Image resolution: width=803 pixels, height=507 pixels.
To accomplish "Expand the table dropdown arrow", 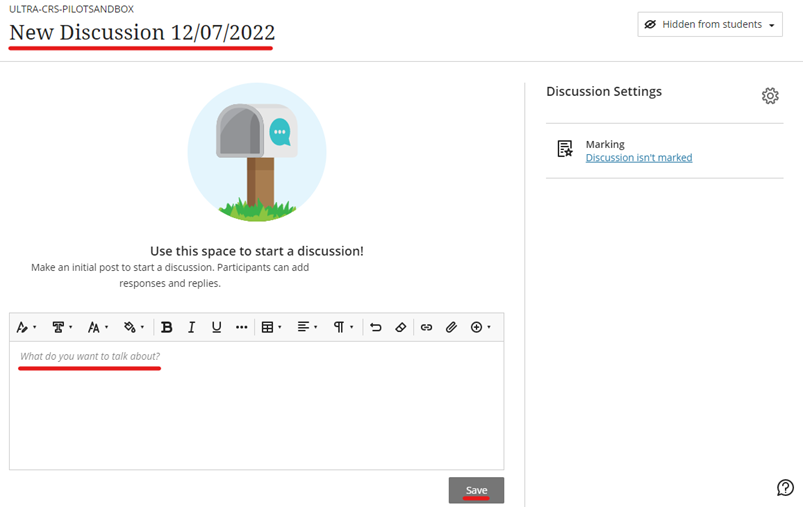I will (280, 327).
